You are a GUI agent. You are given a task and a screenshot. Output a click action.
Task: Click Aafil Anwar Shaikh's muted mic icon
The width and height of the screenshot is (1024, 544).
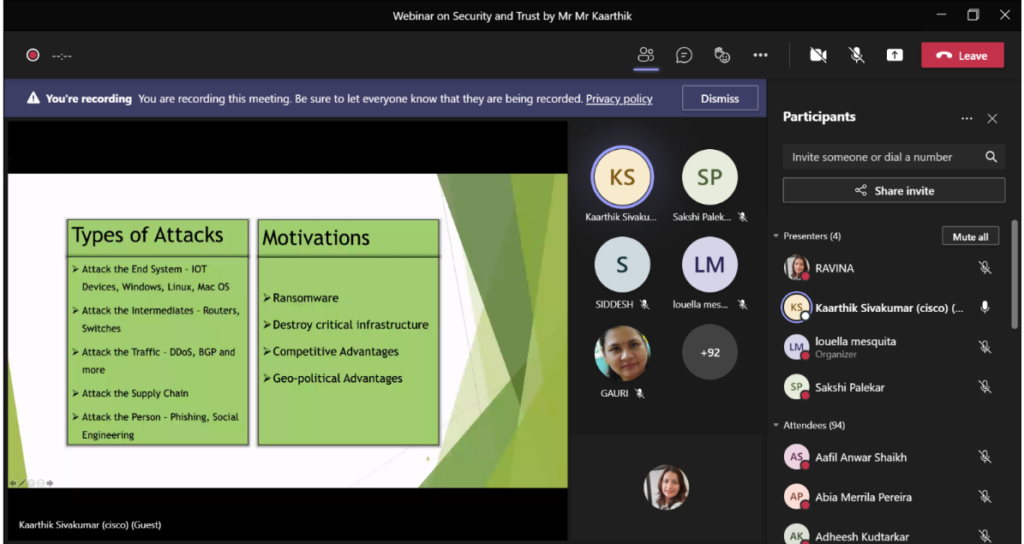pos(985,457)
